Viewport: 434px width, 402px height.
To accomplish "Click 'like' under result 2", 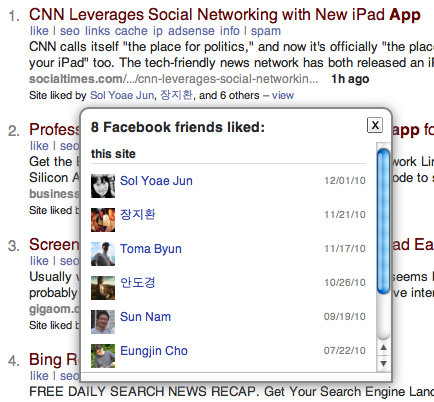I will [x=39, y=146].
